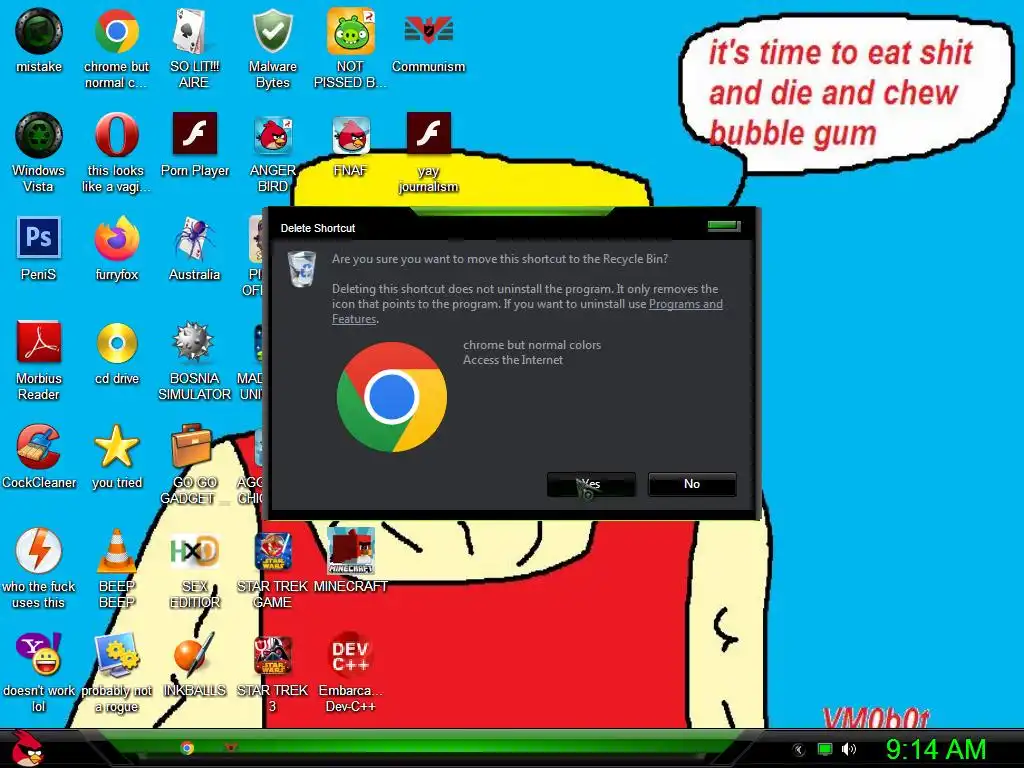Screen dimensions: 1024x768
Task: Click the 'Delete Shortcut' dialog title
Action: 317,228
